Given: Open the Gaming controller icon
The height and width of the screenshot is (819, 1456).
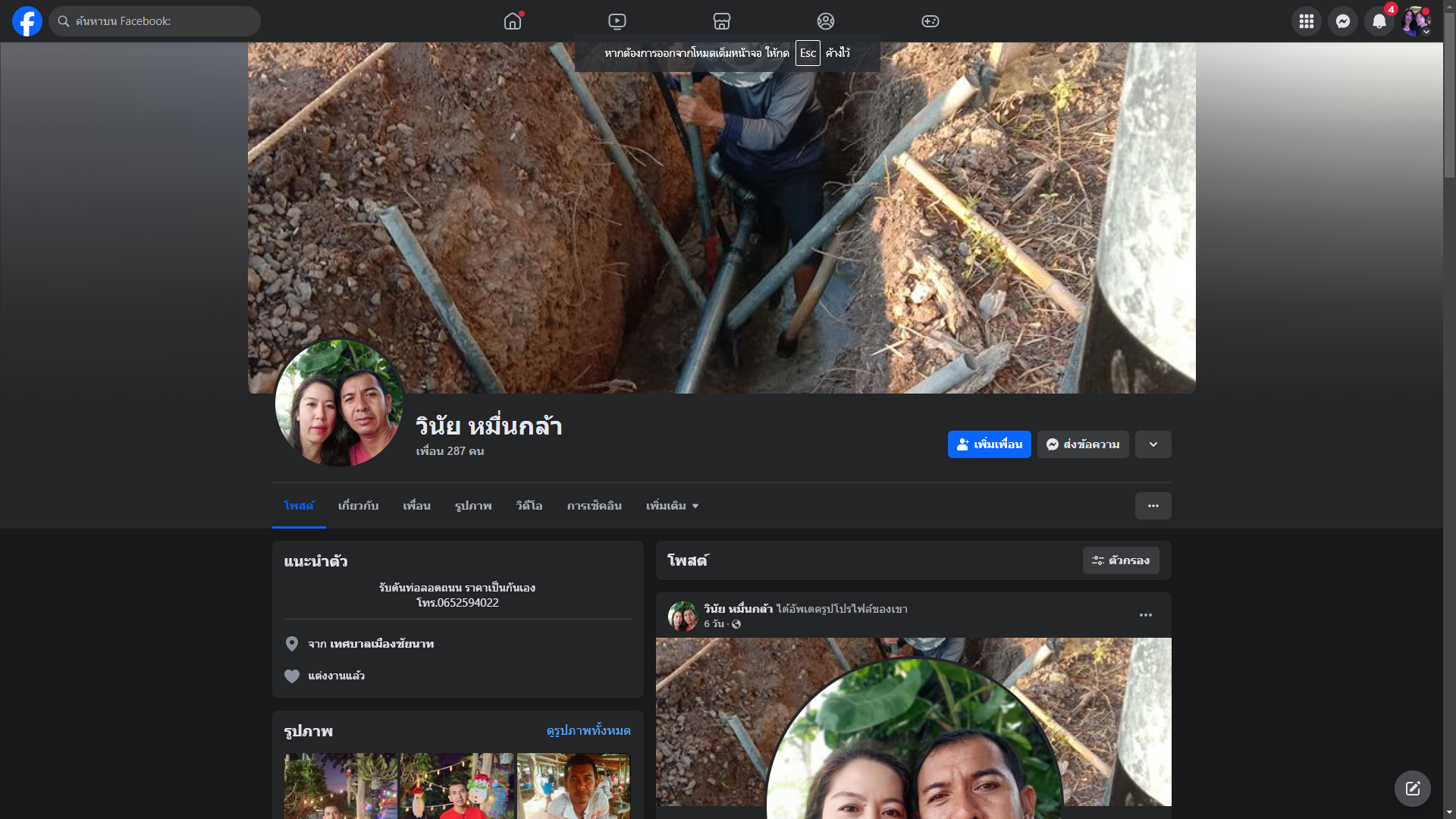Looking at the screenshot, I should (930, 21).
